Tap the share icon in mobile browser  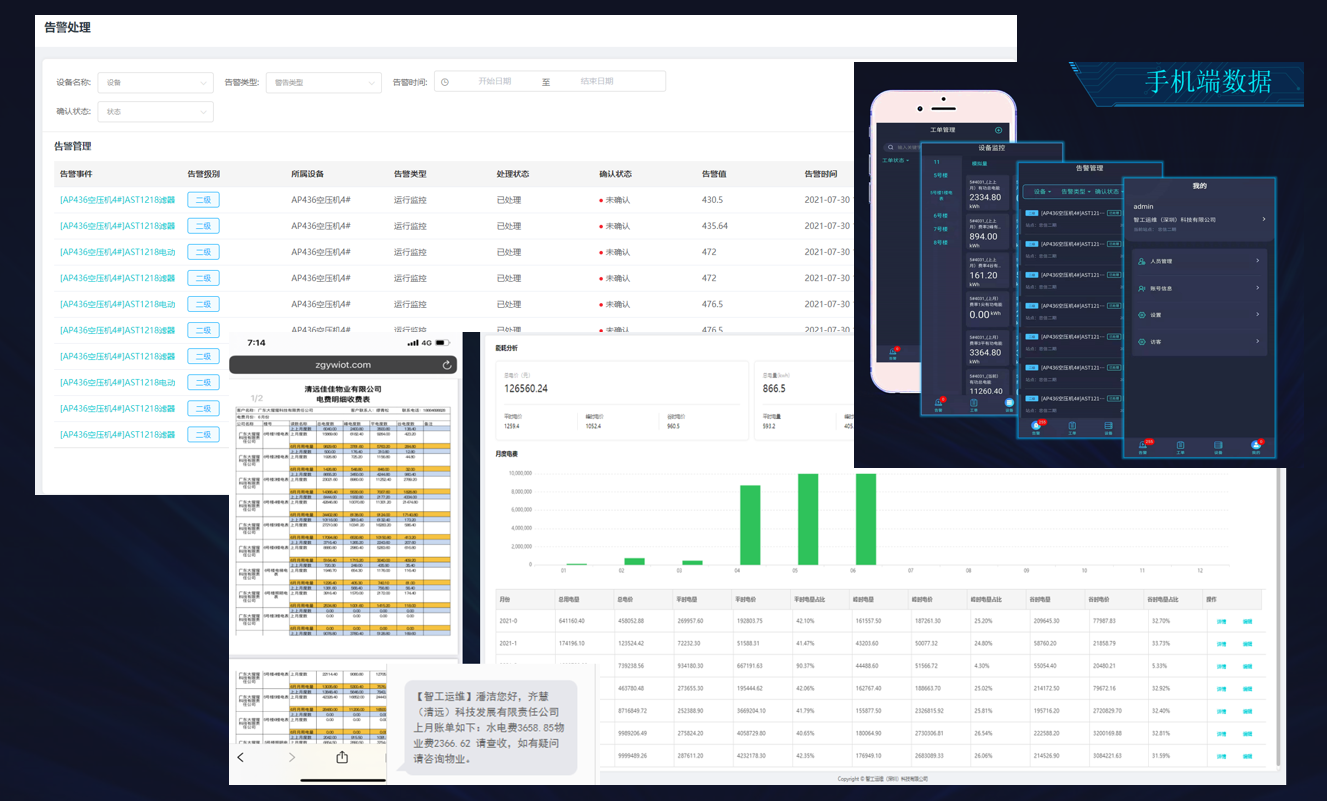(x=342, y=757)
